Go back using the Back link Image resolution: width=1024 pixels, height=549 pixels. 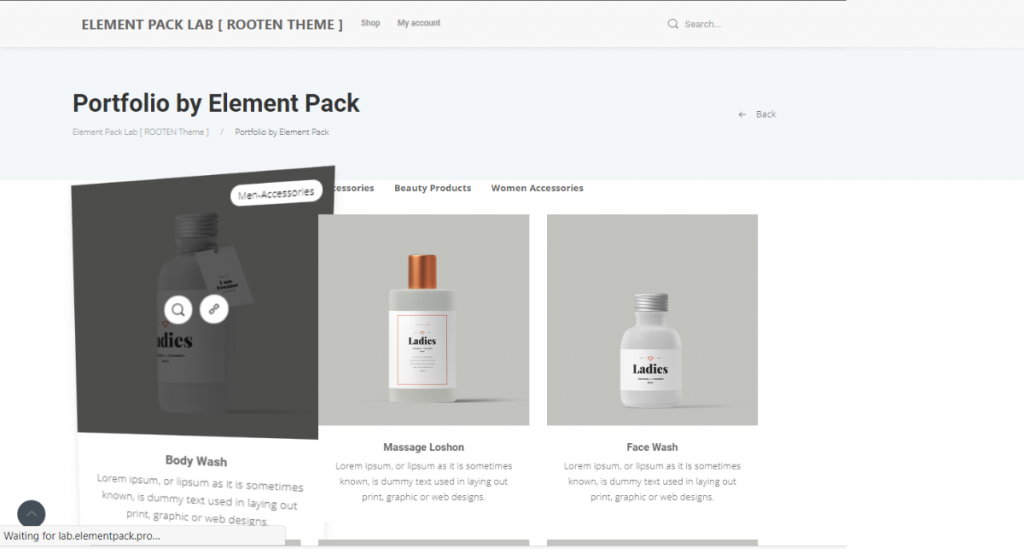click(x=757, y=114)
